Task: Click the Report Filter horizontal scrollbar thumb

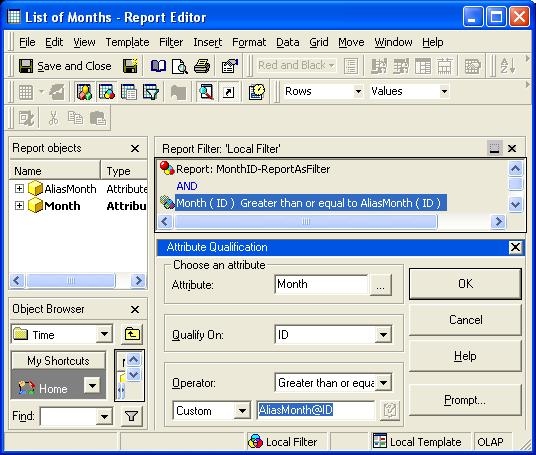Action: point(306,222)
